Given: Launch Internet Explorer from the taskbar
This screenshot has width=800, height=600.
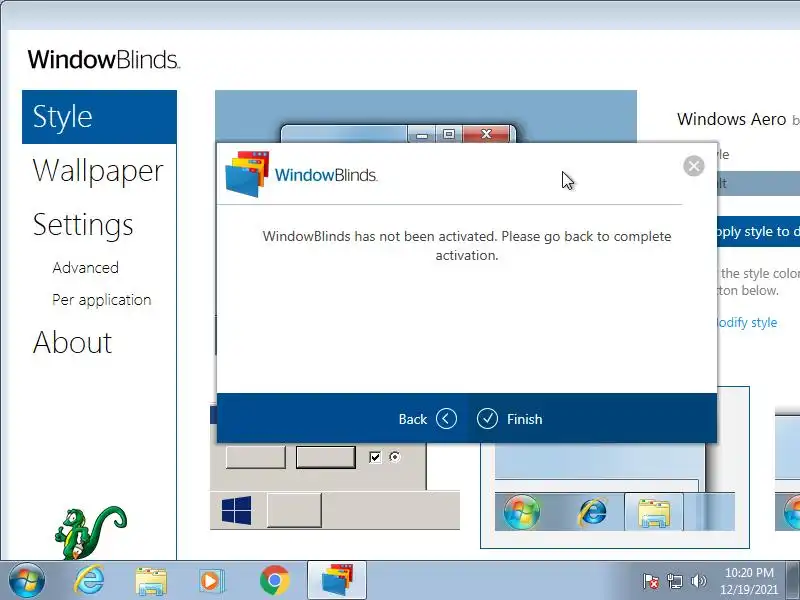Looking at the screenshot, I should 90,581.
